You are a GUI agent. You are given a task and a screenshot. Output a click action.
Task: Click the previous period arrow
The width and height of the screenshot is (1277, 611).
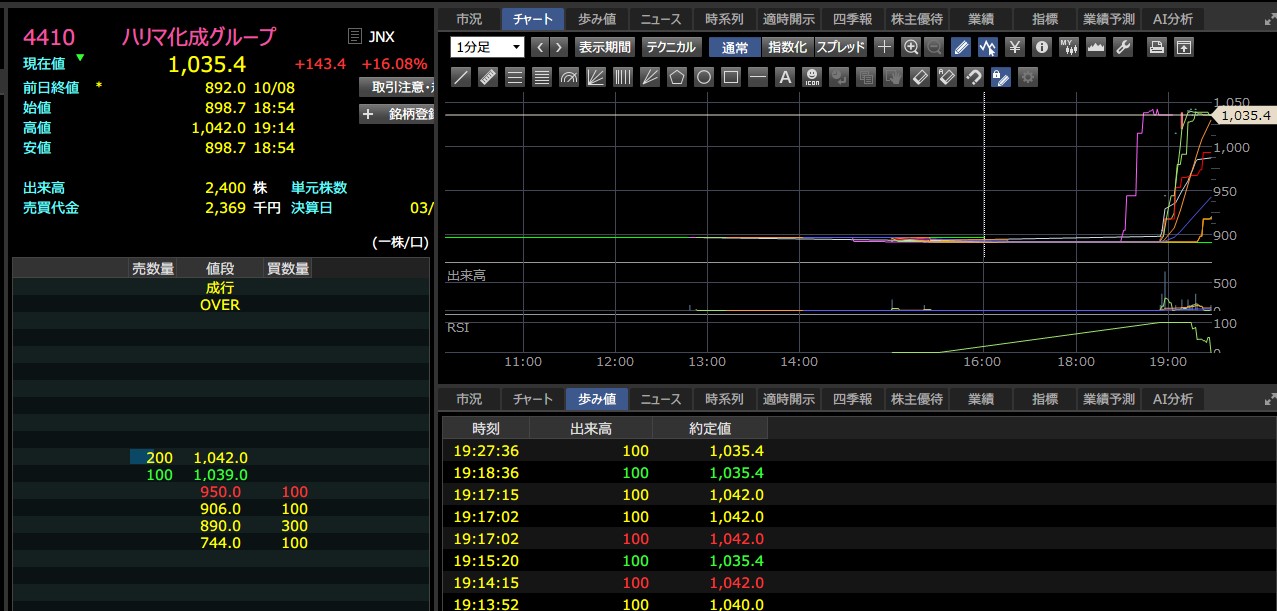pyautogui.click(x=540, y=47)
